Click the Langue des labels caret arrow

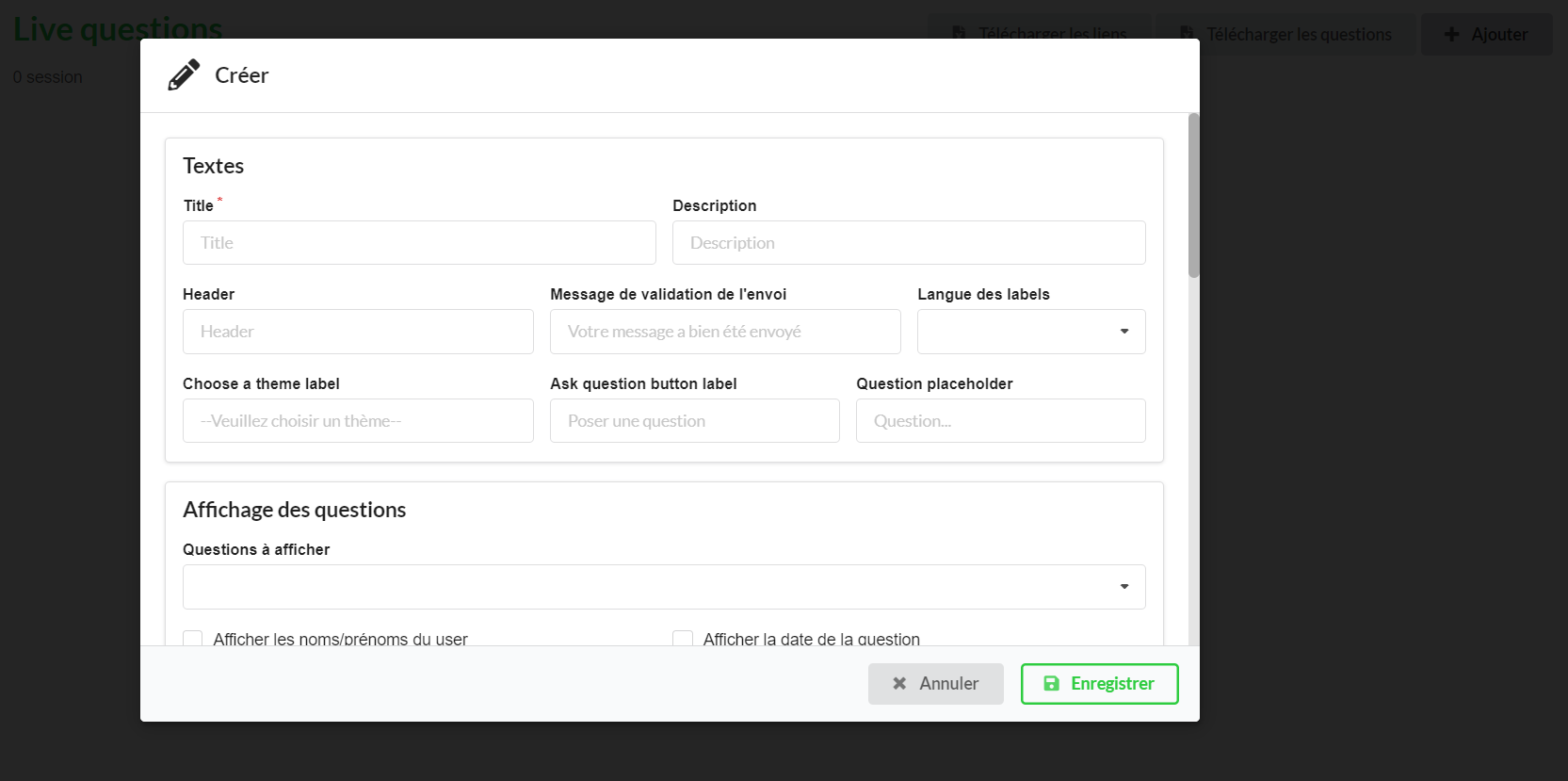(1124, 332)
